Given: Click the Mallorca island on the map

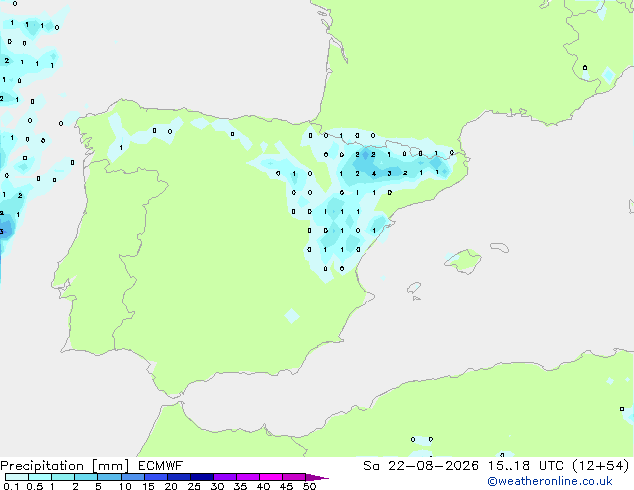Looking at the screenshot, I should pyautogui.click(x=463, y=261).
